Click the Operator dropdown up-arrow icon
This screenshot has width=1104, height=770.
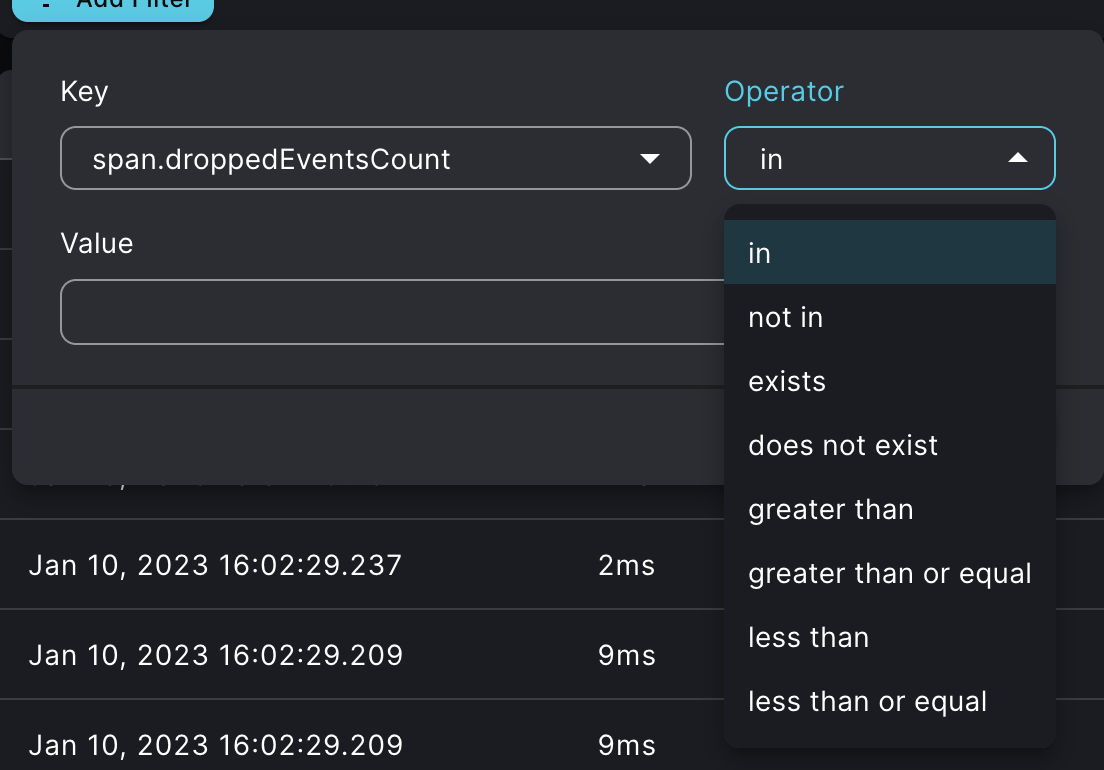coord(1017,158)
